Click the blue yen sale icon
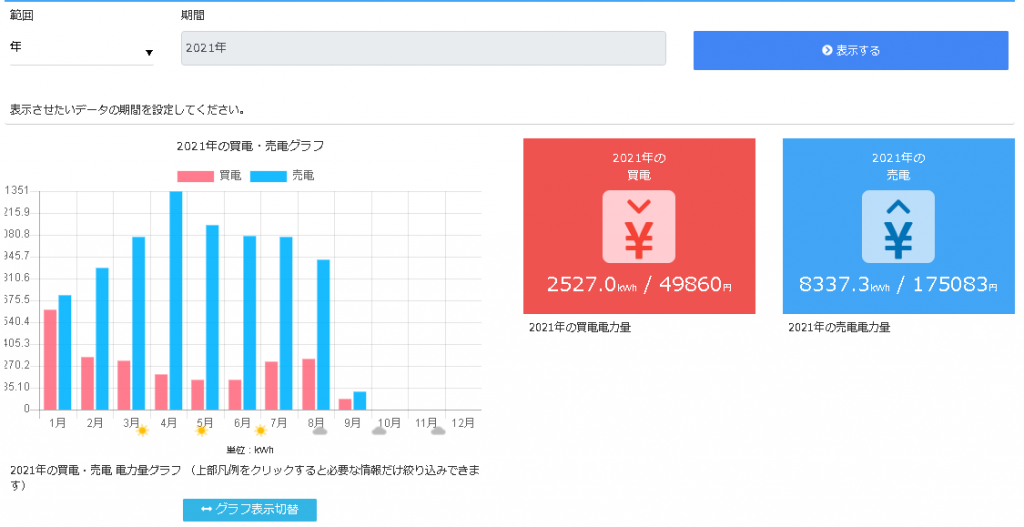1024x527 pixels. click(x=898, y=227)
